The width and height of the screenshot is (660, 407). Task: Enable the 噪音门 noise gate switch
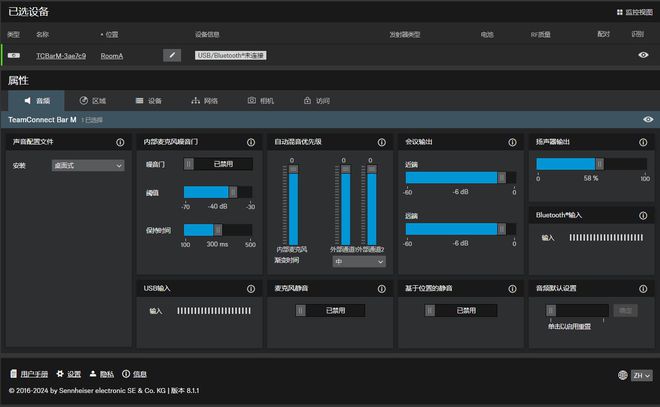[x=218, y=164]
